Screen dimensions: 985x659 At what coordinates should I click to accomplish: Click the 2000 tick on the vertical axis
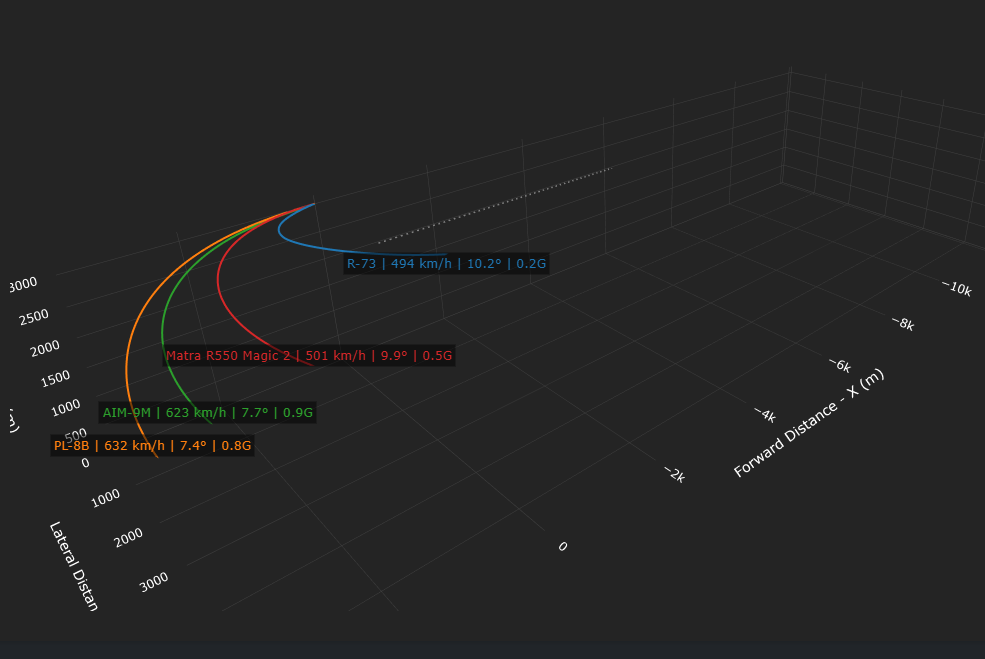45,348
